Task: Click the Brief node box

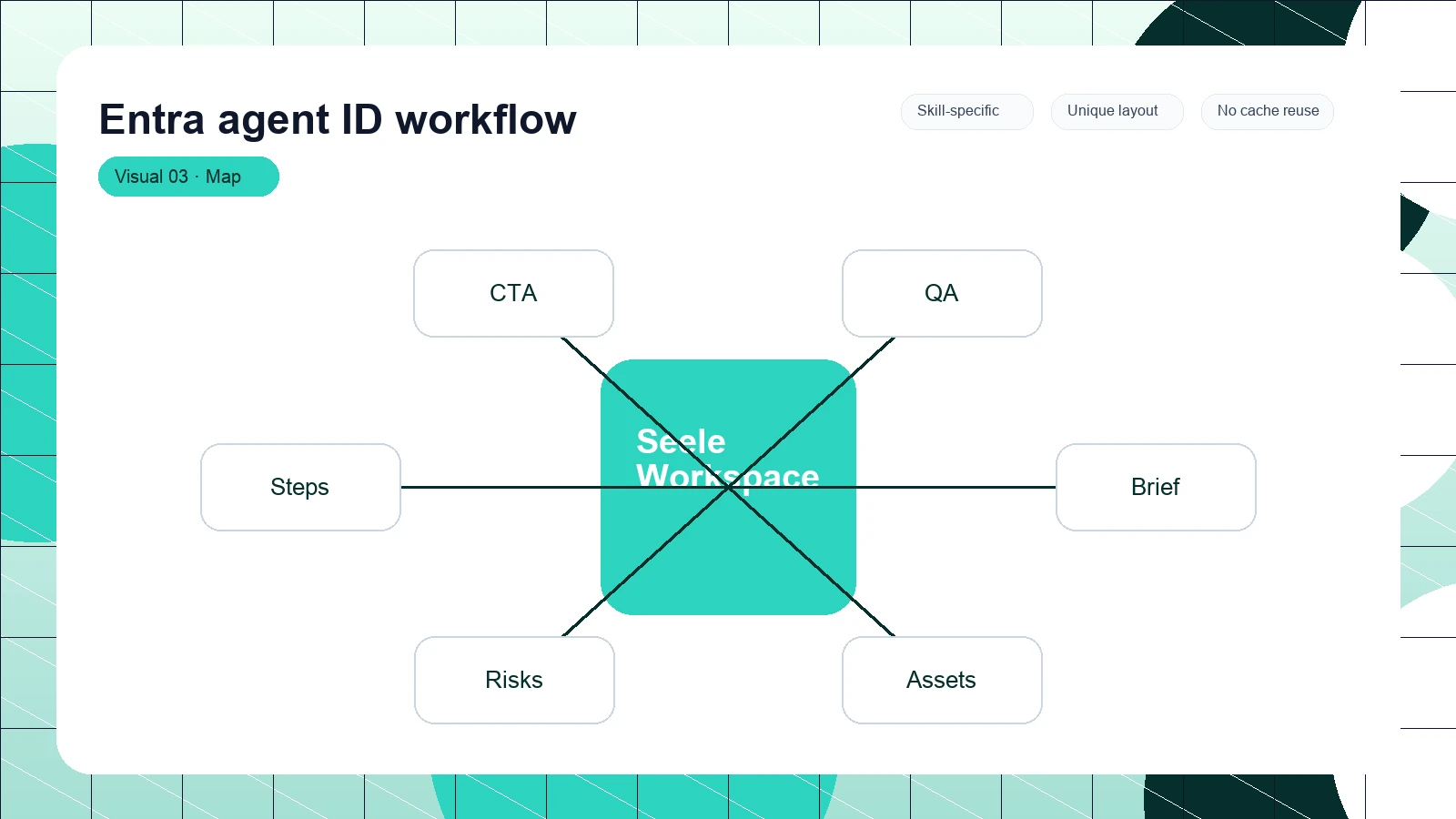Action: click(x=1156, y=487)
